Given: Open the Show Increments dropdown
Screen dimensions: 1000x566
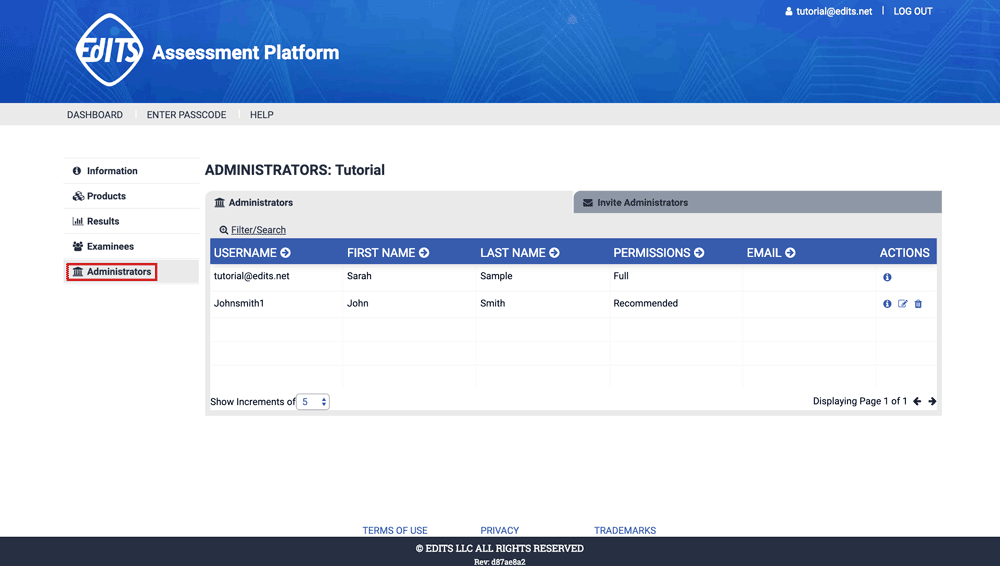Looking at the screenshot, I should coord(312,401).
